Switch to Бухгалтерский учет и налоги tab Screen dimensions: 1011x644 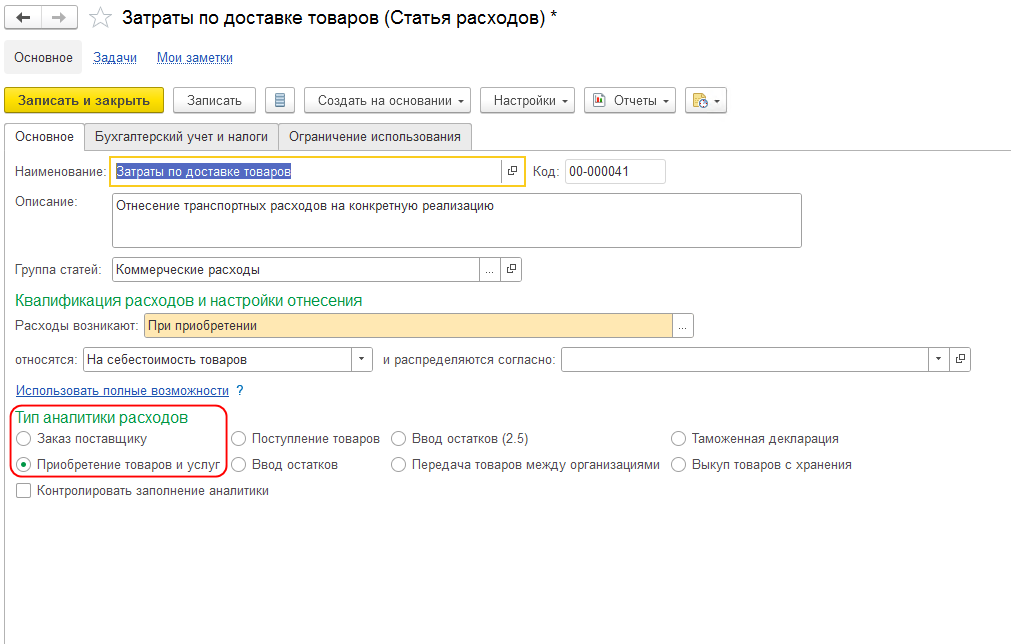(x=181, y=137)
